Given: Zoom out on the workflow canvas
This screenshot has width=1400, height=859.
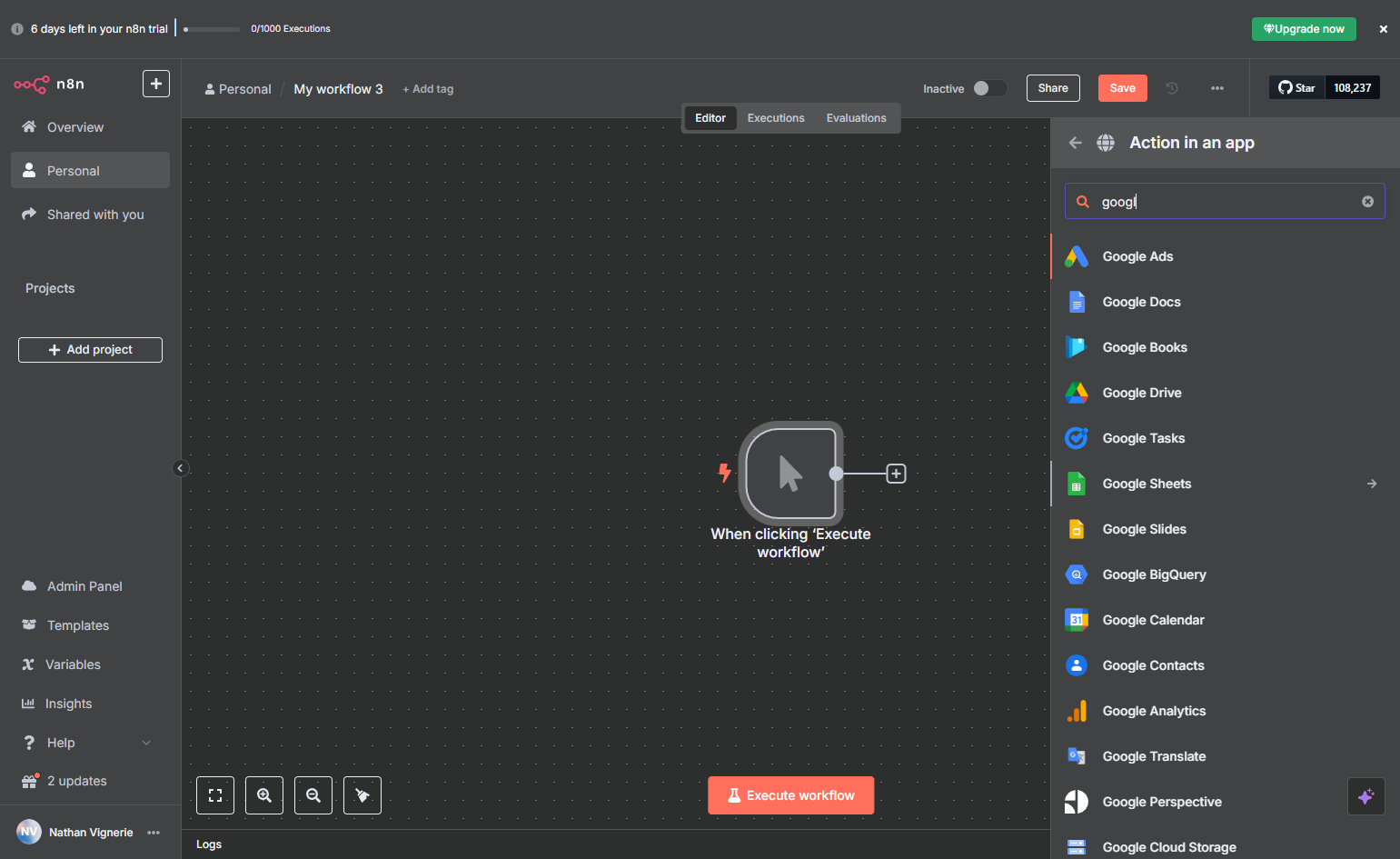Looking at the screenshot, I should (x=313, y=795).
